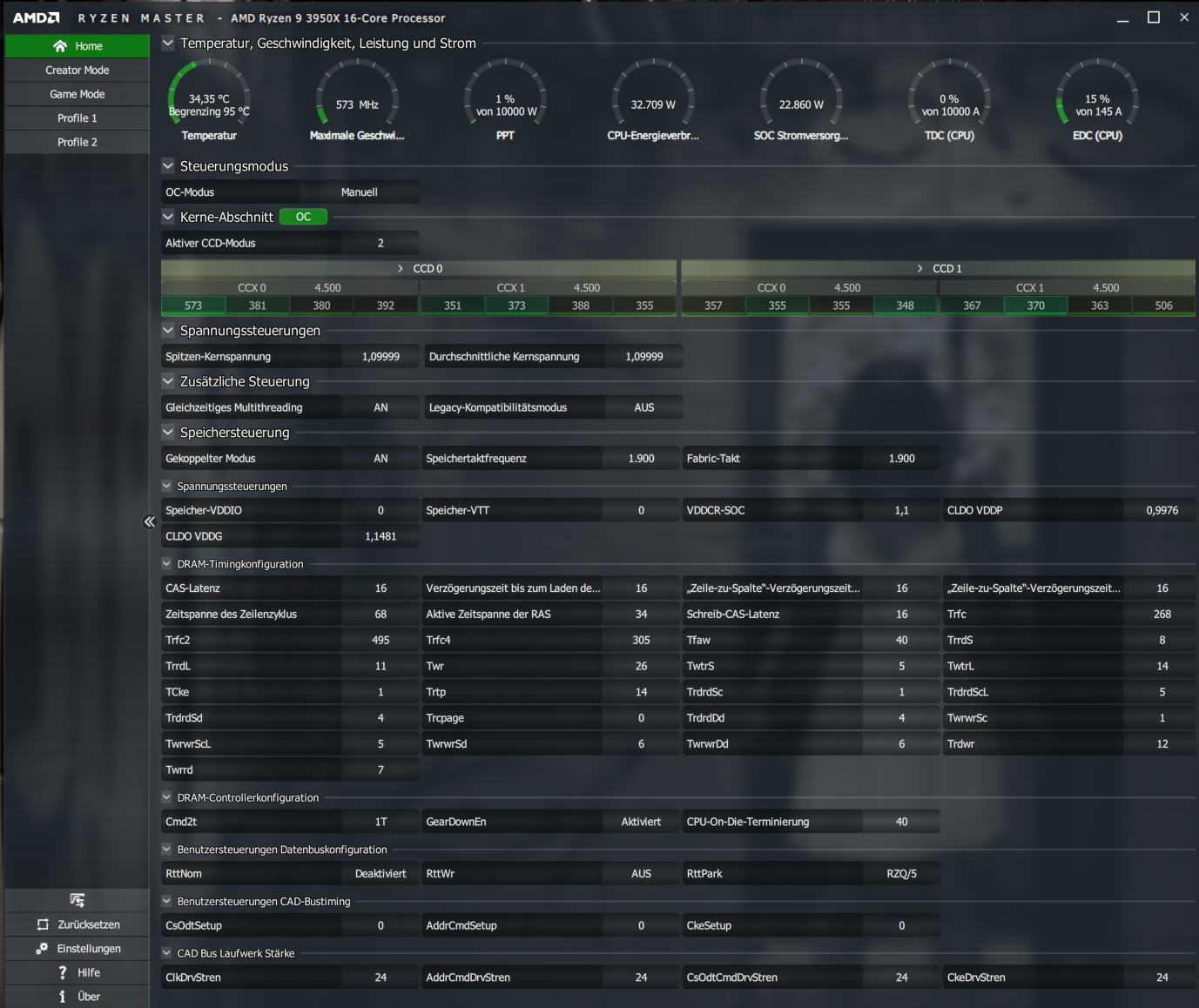This screenshot has width=1199, height=1008.
Task: Collapse the Kerne-Abschnitt section
Action: [x=168, y=217]
